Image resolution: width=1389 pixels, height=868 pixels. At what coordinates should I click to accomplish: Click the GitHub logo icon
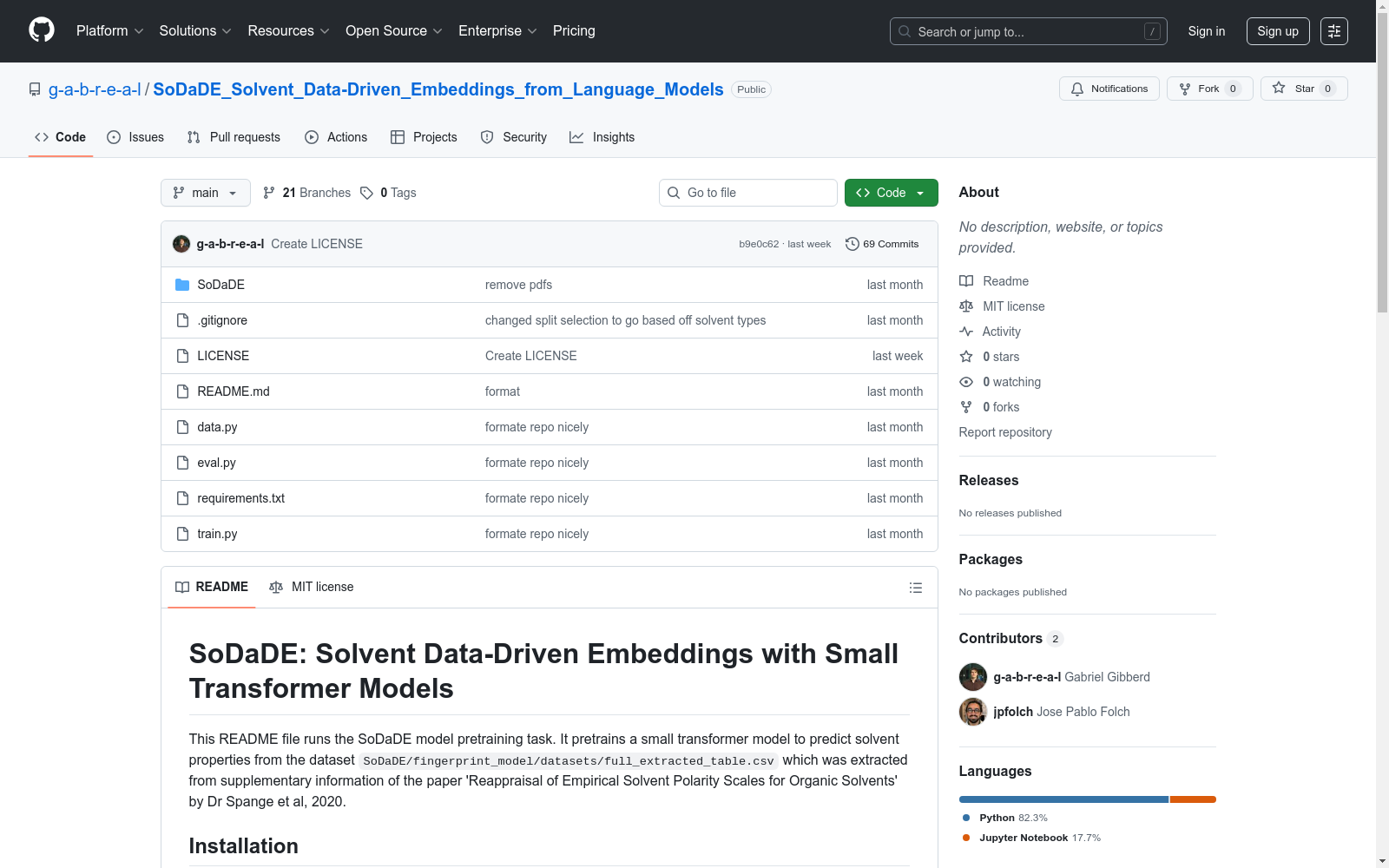[42, 30]
